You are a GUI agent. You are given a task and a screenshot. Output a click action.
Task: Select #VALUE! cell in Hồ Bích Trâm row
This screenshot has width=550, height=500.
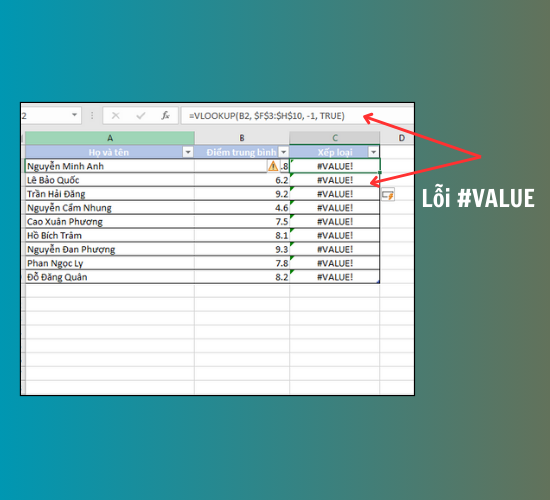click(x=335, y=235)
